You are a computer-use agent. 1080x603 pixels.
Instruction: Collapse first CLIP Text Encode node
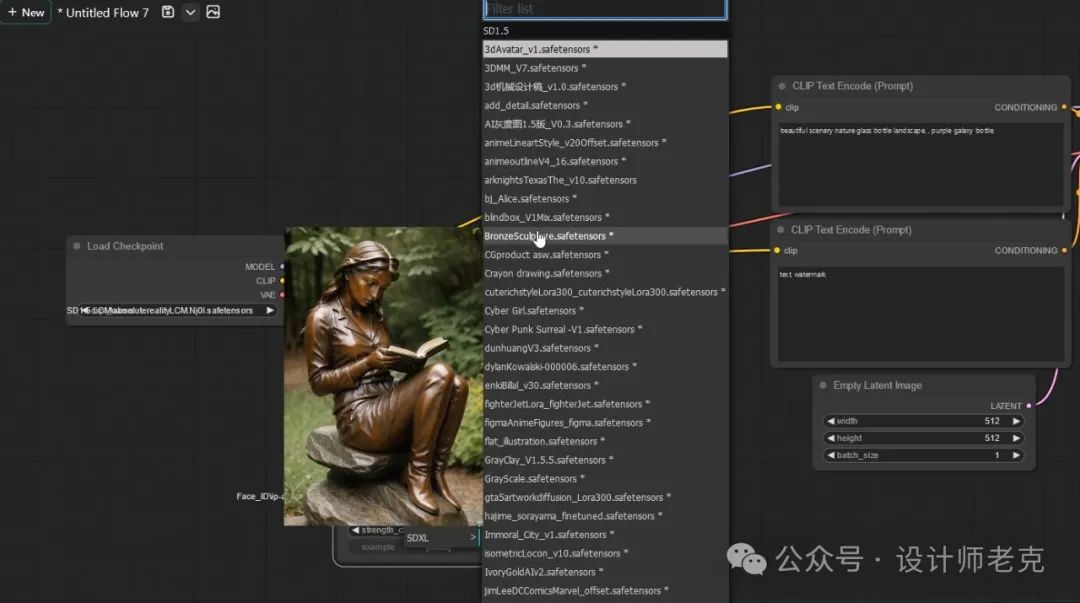tap(782, 86)
